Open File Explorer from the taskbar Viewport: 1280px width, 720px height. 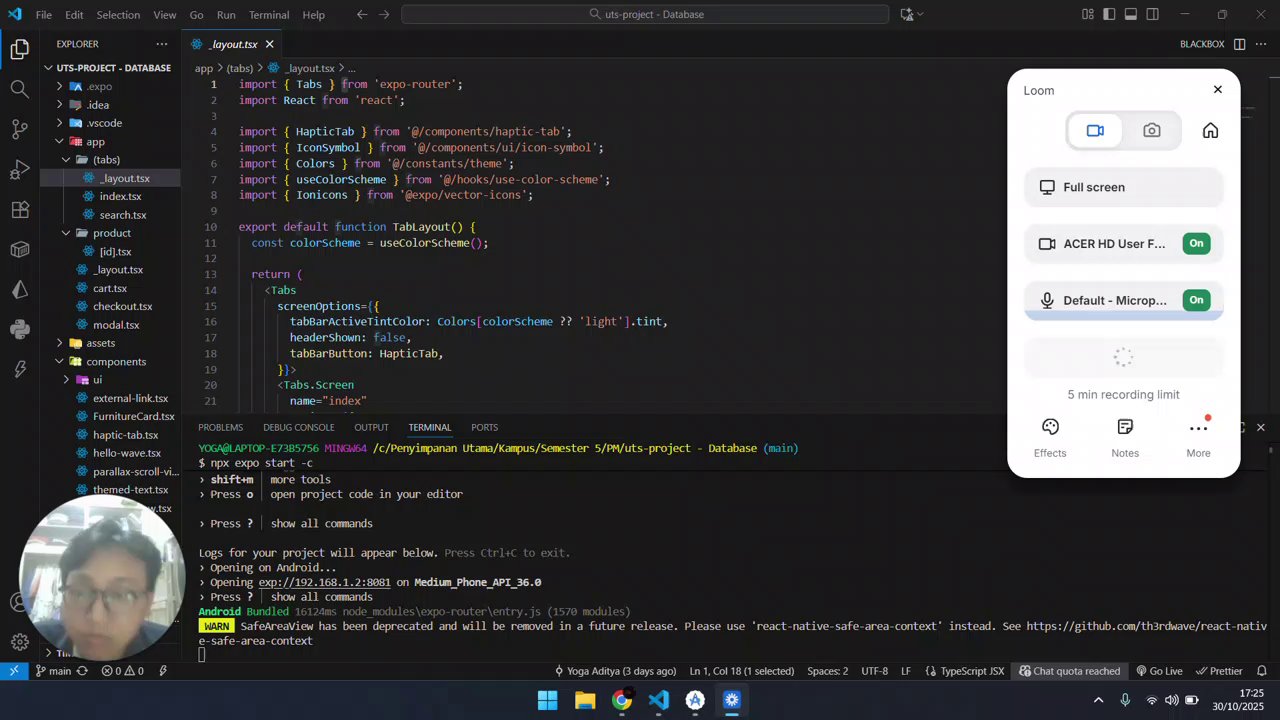click(585, 700)
